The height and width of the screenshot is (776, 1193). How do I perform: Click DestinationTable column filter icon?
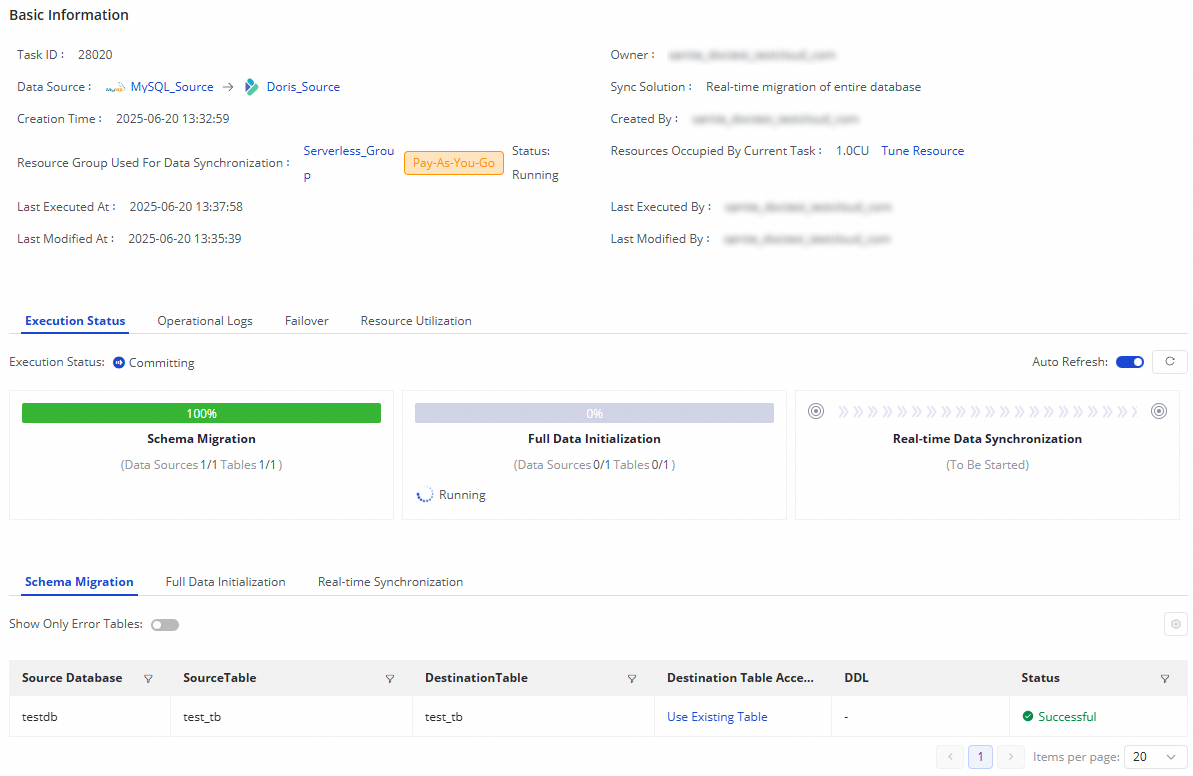click(632, 678)
